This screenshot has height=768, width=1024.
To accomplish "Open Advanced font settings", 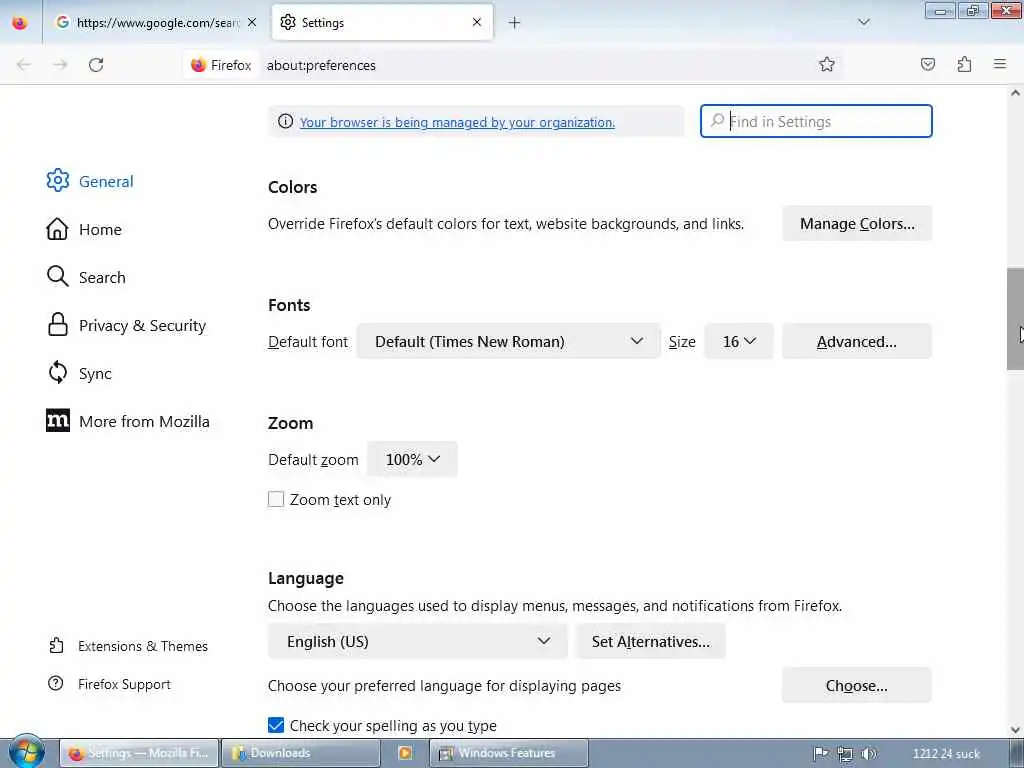I will click(x=857, y=341).
